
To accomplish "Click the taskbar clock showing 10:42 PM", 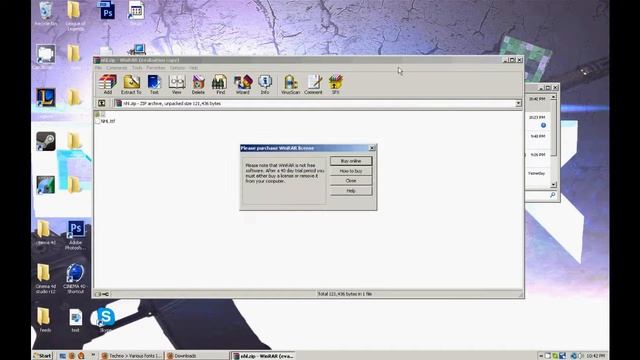I will click(x=596, y=356).
